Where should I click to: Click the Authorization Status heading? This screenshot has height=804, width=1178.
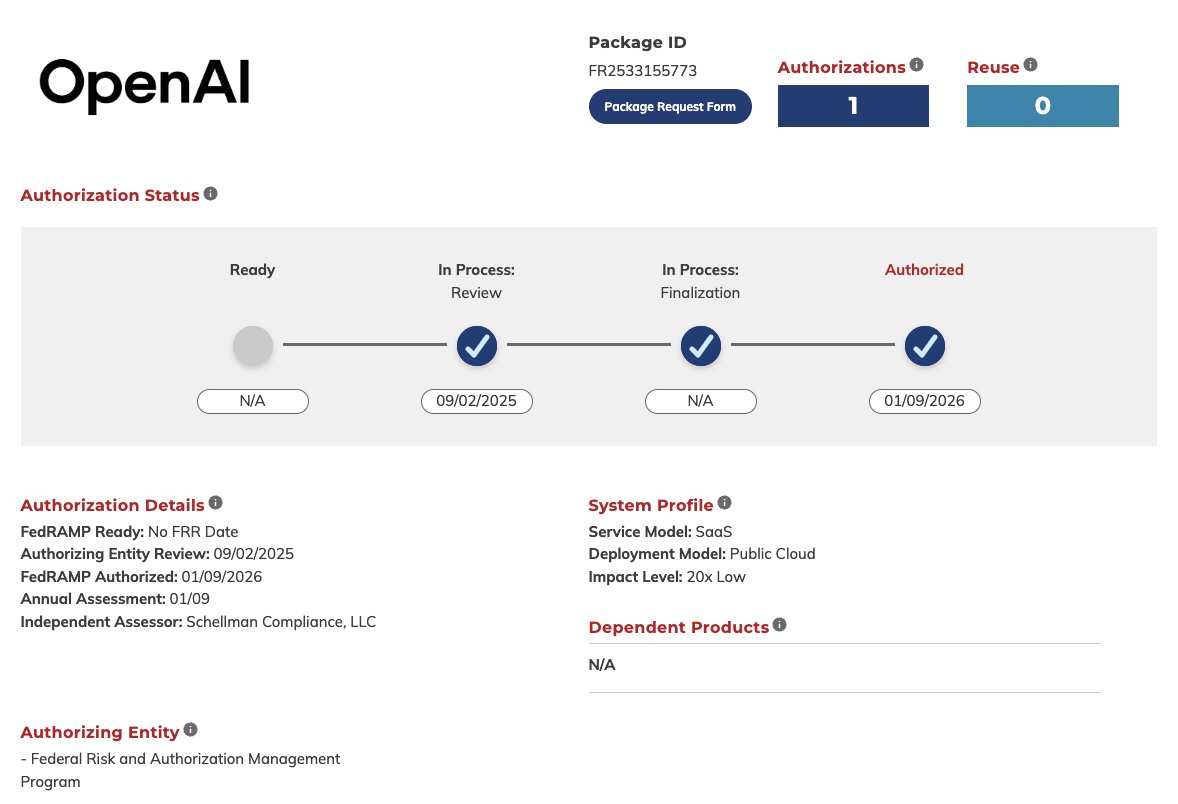110,195
